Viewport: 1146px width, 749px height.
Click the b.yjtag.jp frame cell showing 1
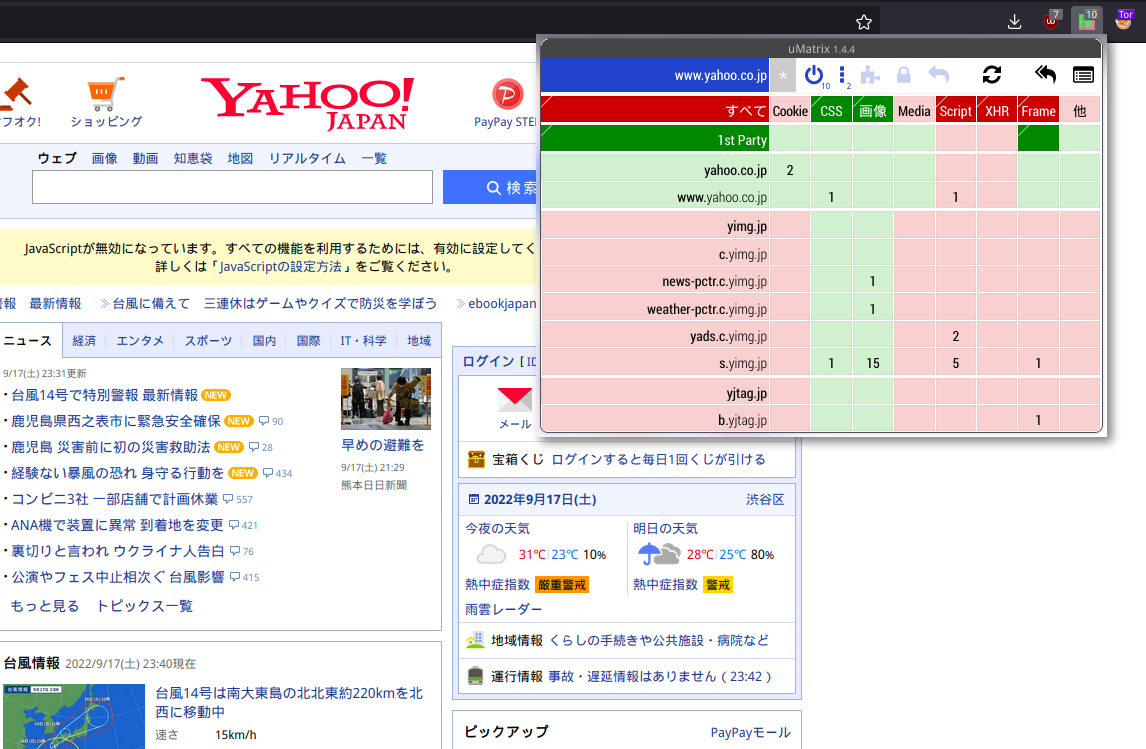point(1039,419)
